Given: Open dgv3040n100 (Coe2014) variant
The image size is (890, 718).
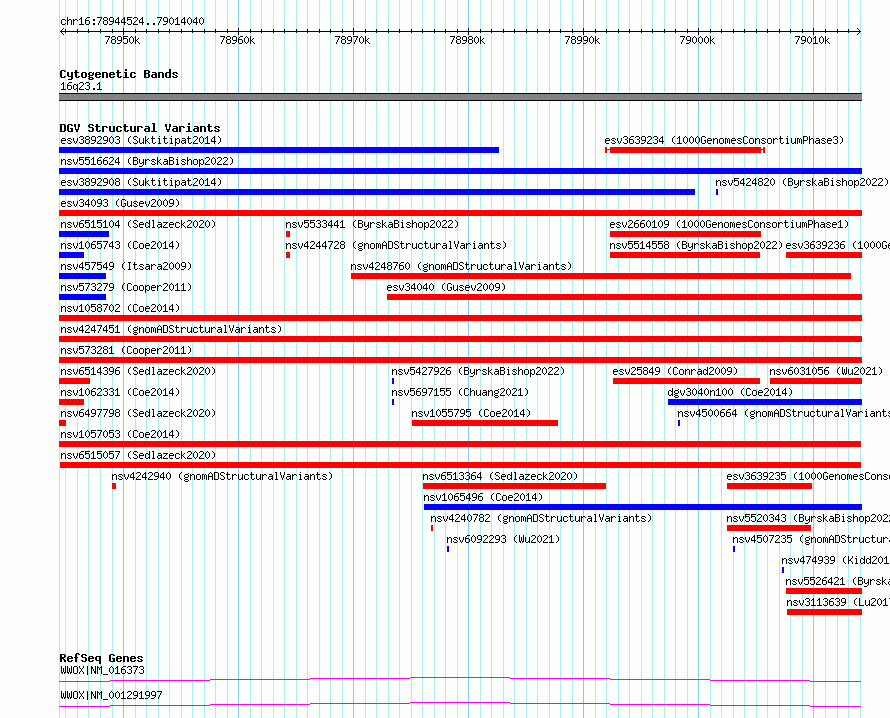Looking at the screenshot, I should (730, 392).
